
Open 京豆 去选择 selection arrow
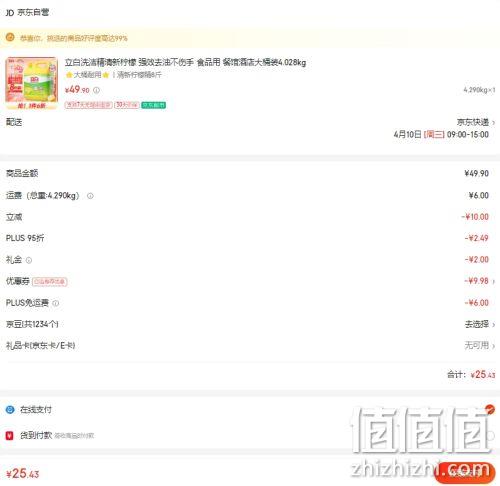pyautogui.click(x=494, y=324)
